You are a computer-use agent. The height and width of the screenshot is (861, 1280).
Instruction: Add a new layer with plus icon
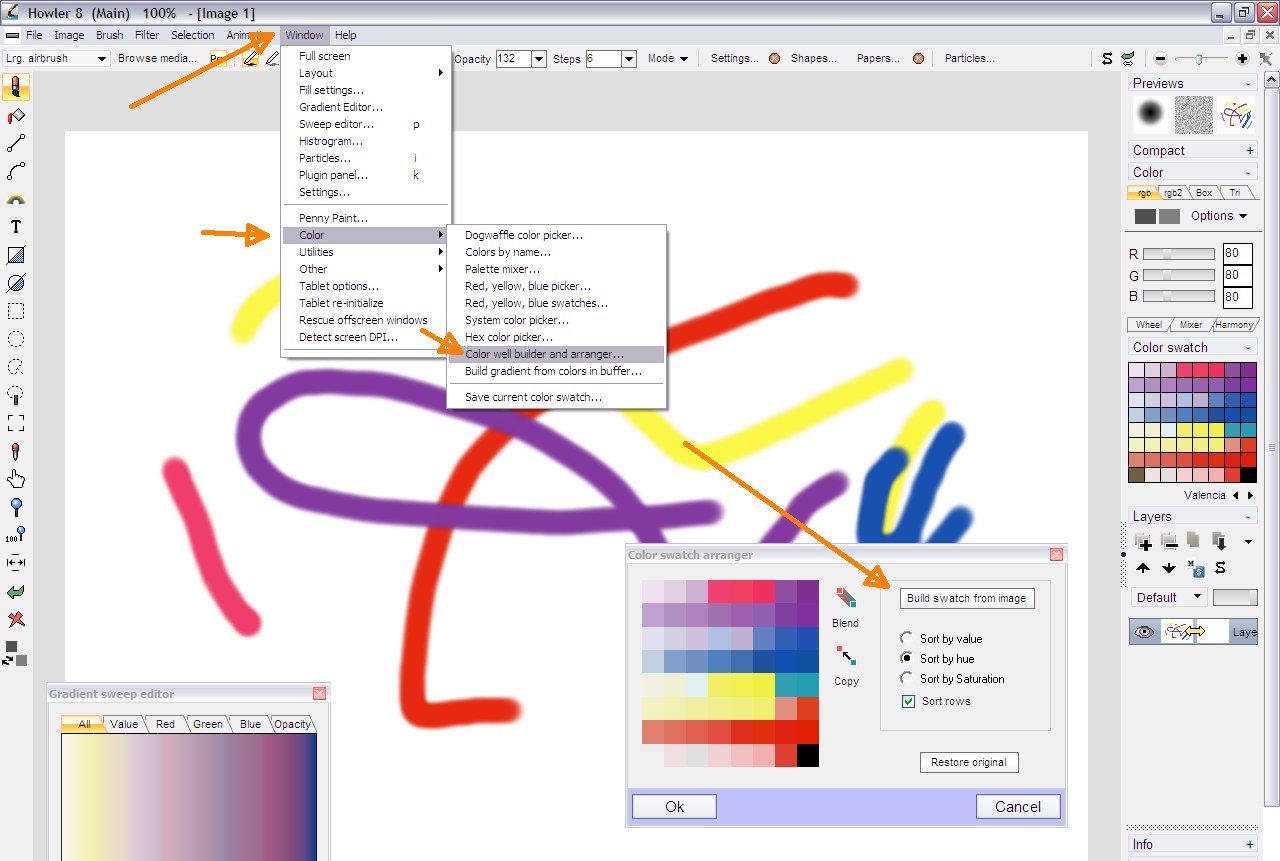tap(1144, 541)
